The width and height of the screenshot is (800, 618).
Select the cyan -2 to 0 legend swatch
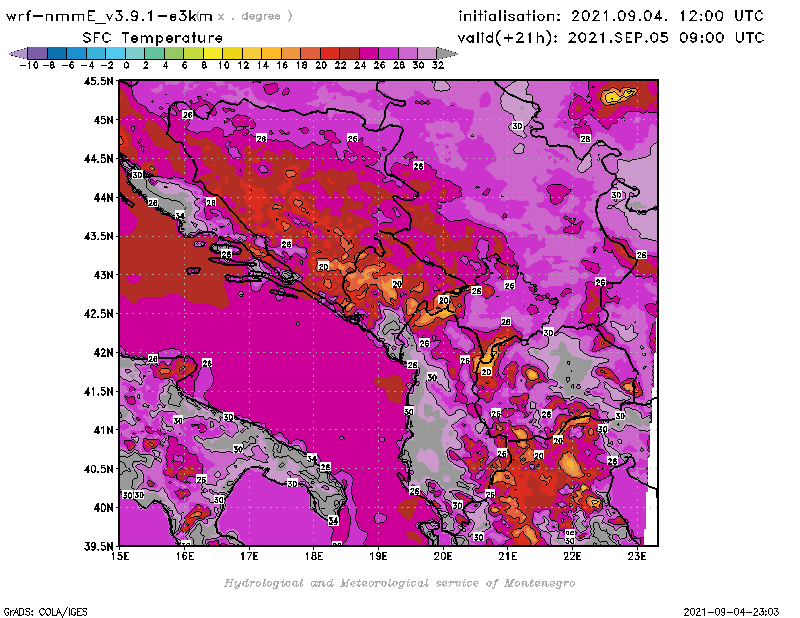click(x=115, y=53)
